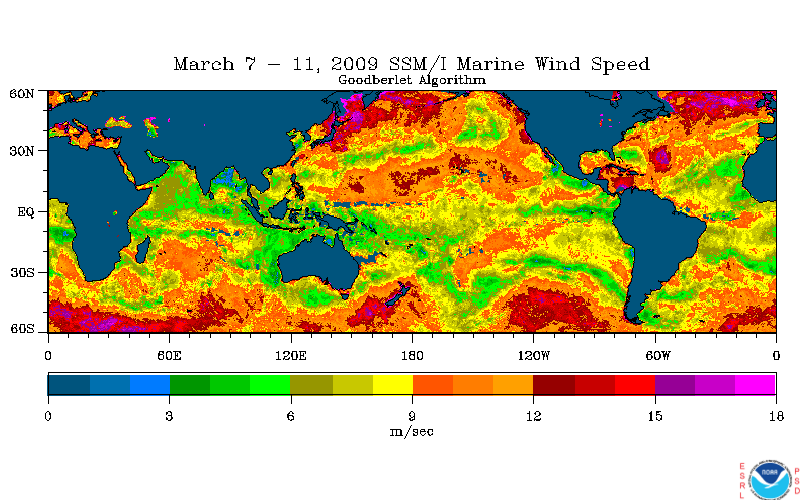The image size is (800, 500).
Task: Click the vertical 'ESRL' text beside logo
Action: [743, 480]
